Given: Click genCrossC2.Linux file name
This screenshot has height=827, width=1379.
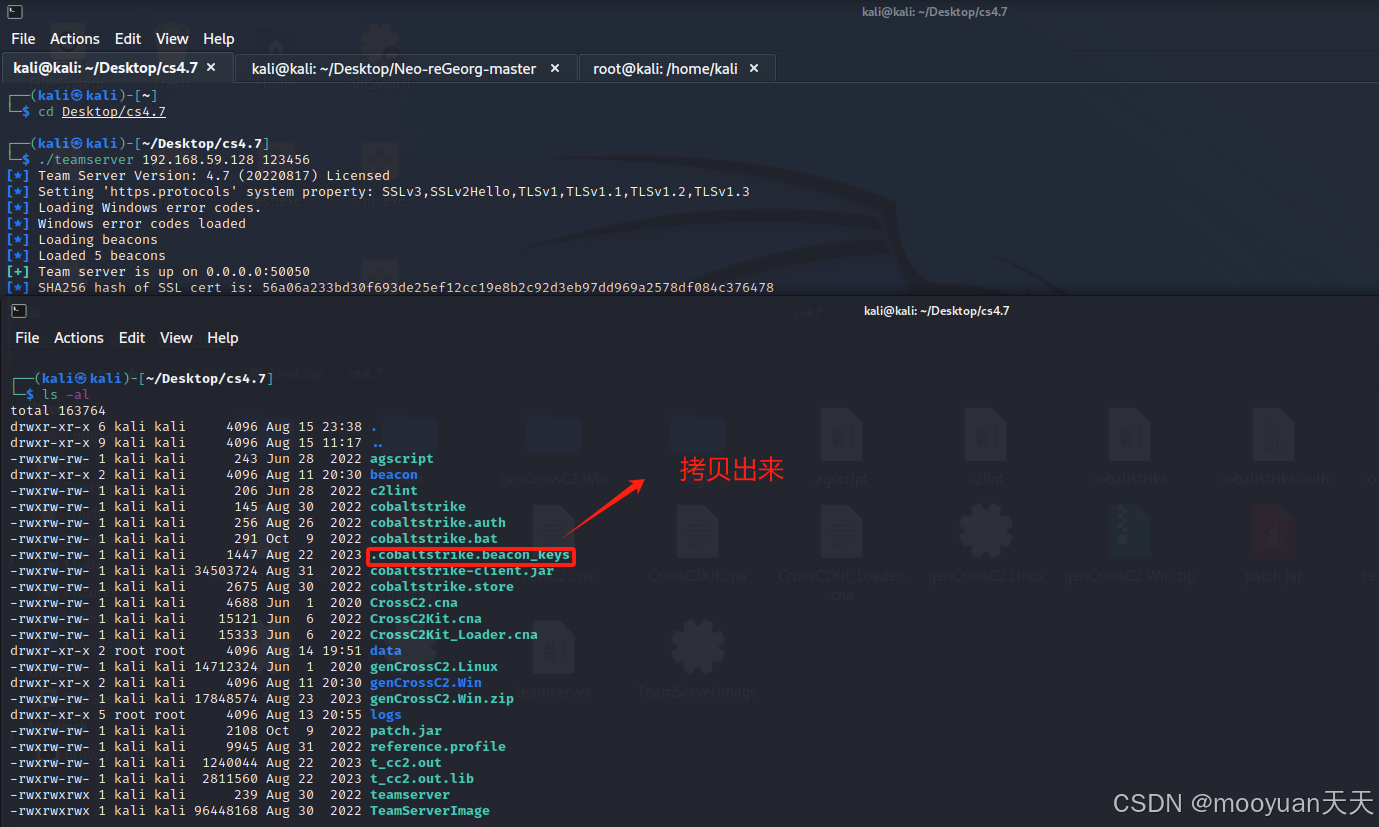Looking at the screenshot, I should 434,667.
